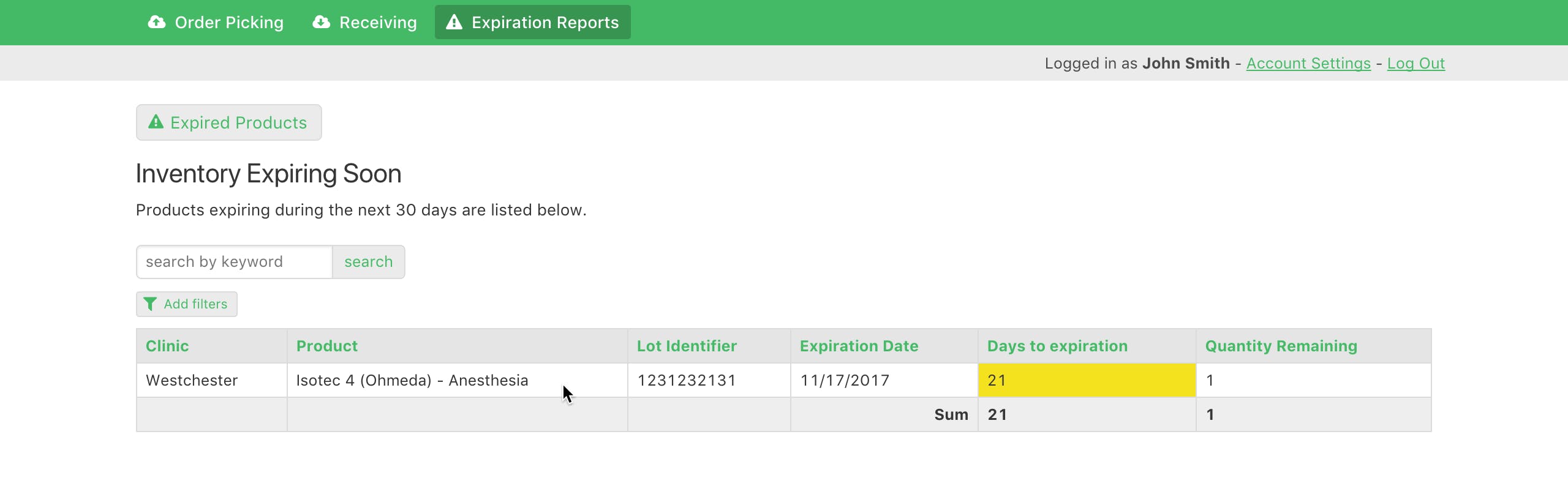The image size is (1568, 497).
Task: Sort by Expiration Date header
Action: (859, 345)
